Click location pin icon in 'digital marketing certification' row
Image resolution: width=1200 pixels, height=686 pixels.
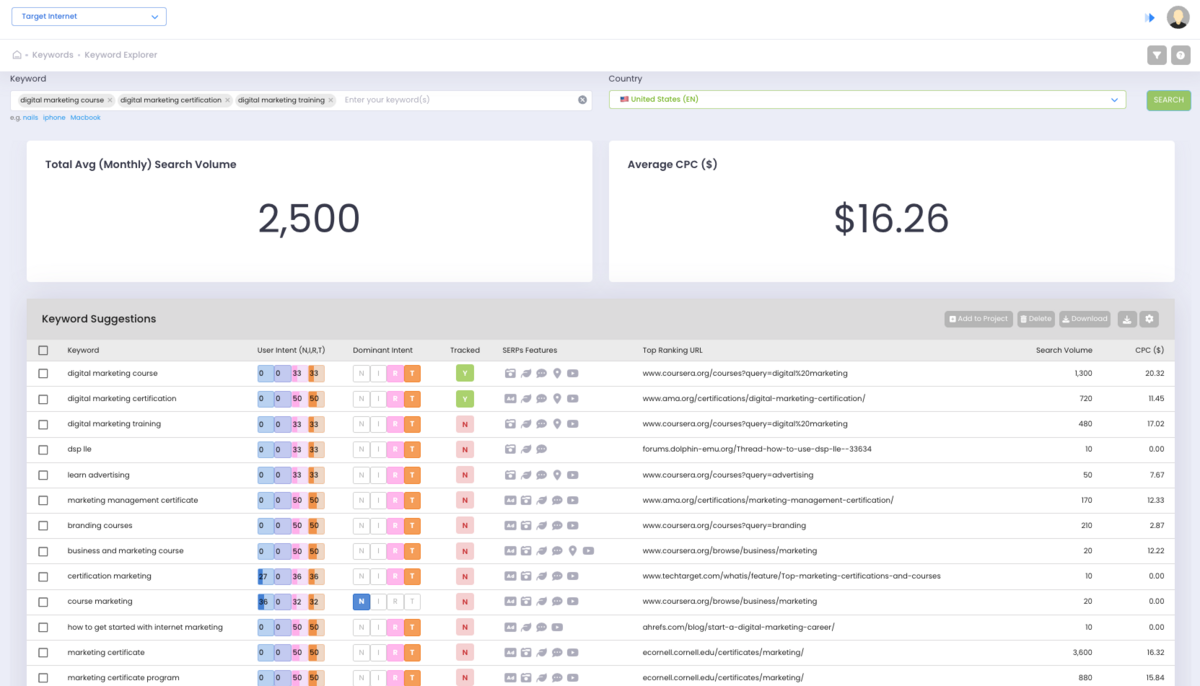[557, 398]
